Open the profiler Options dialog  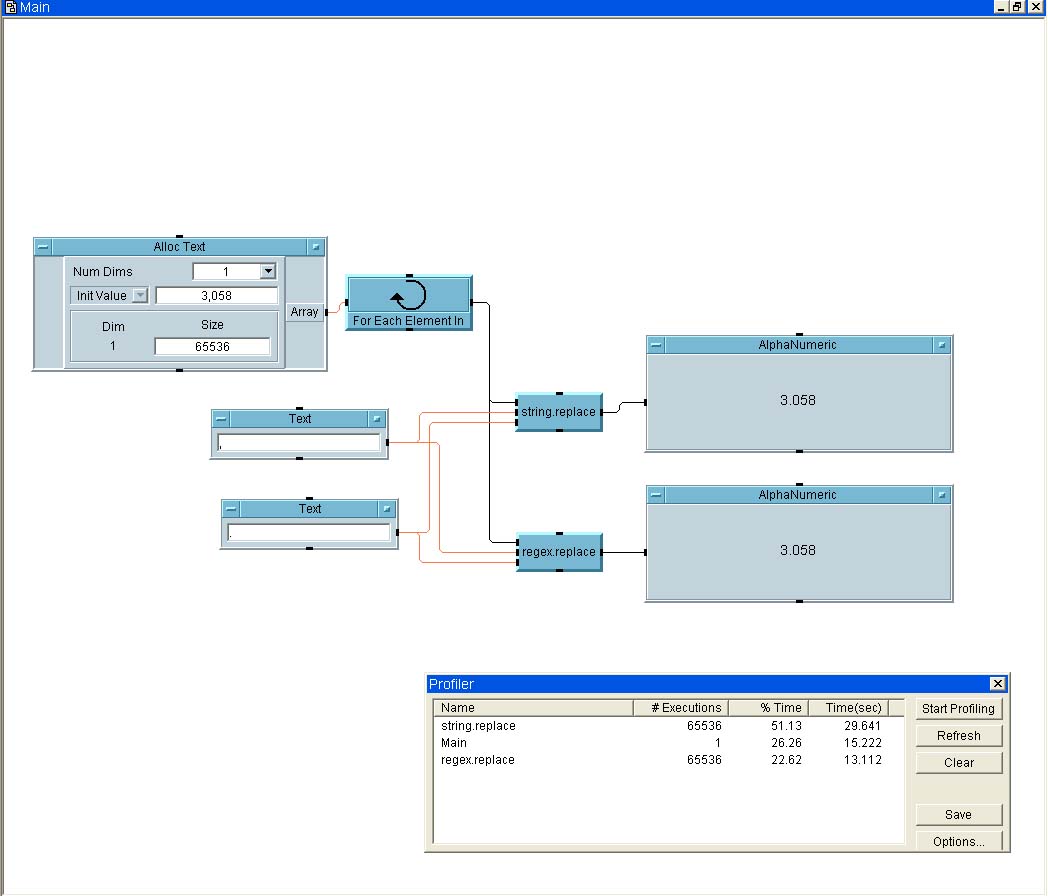[x=958, y=841]
